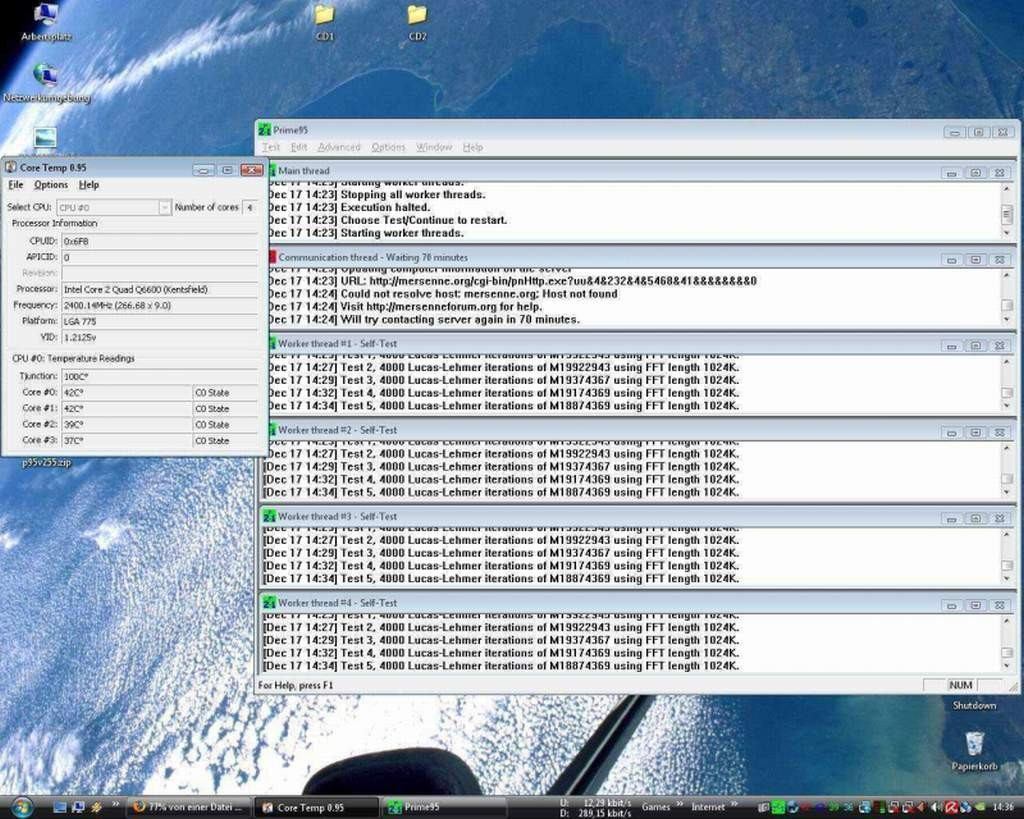Open the Edit menu in Prime95
This screenshot has height=819, width=1024.
(298, 147)
